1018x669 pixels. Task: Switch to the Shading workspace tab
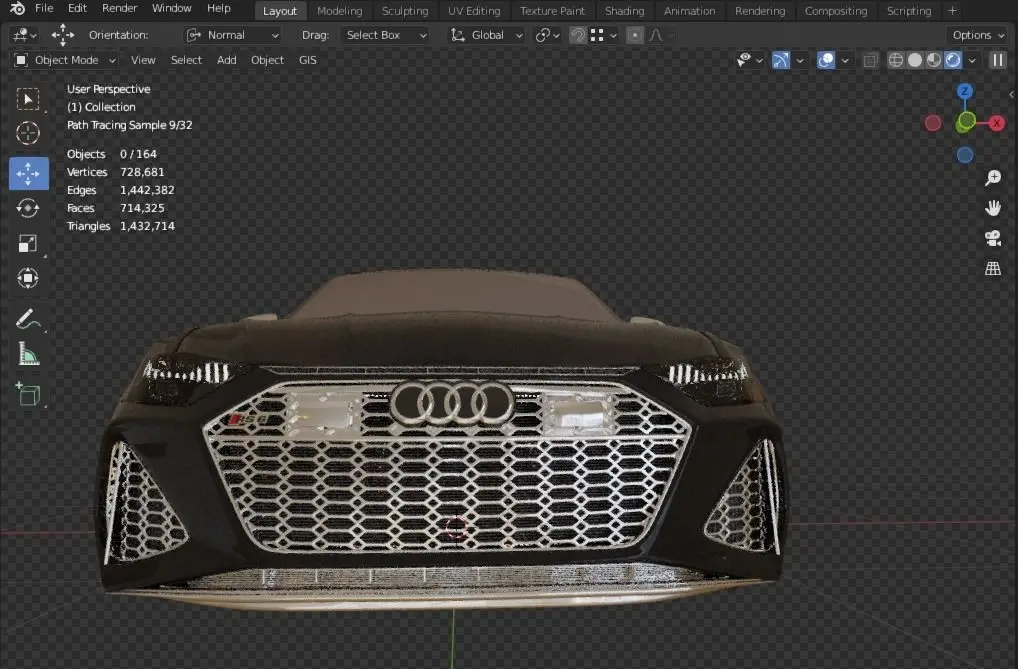coord(624,11)
